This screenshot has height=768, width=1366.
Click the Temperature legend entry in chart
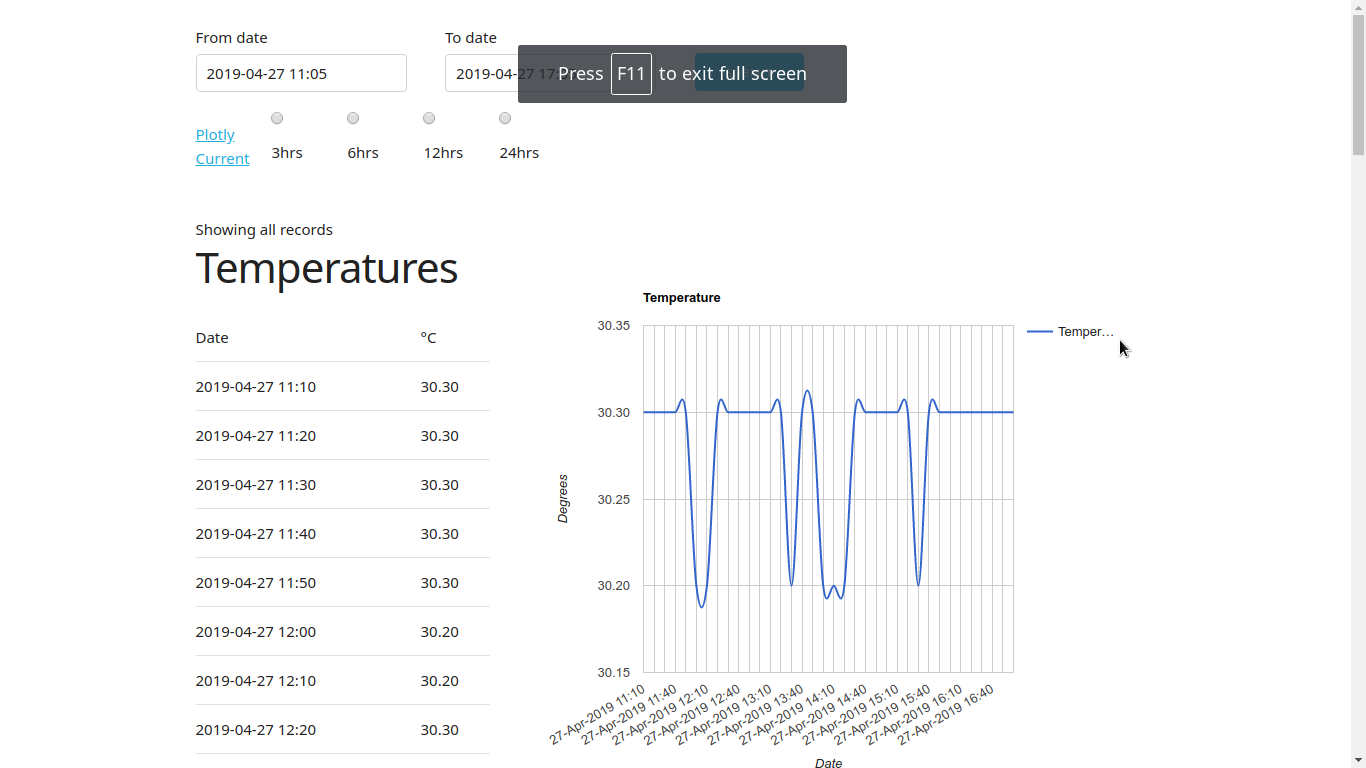click(x=1070, y=331)
